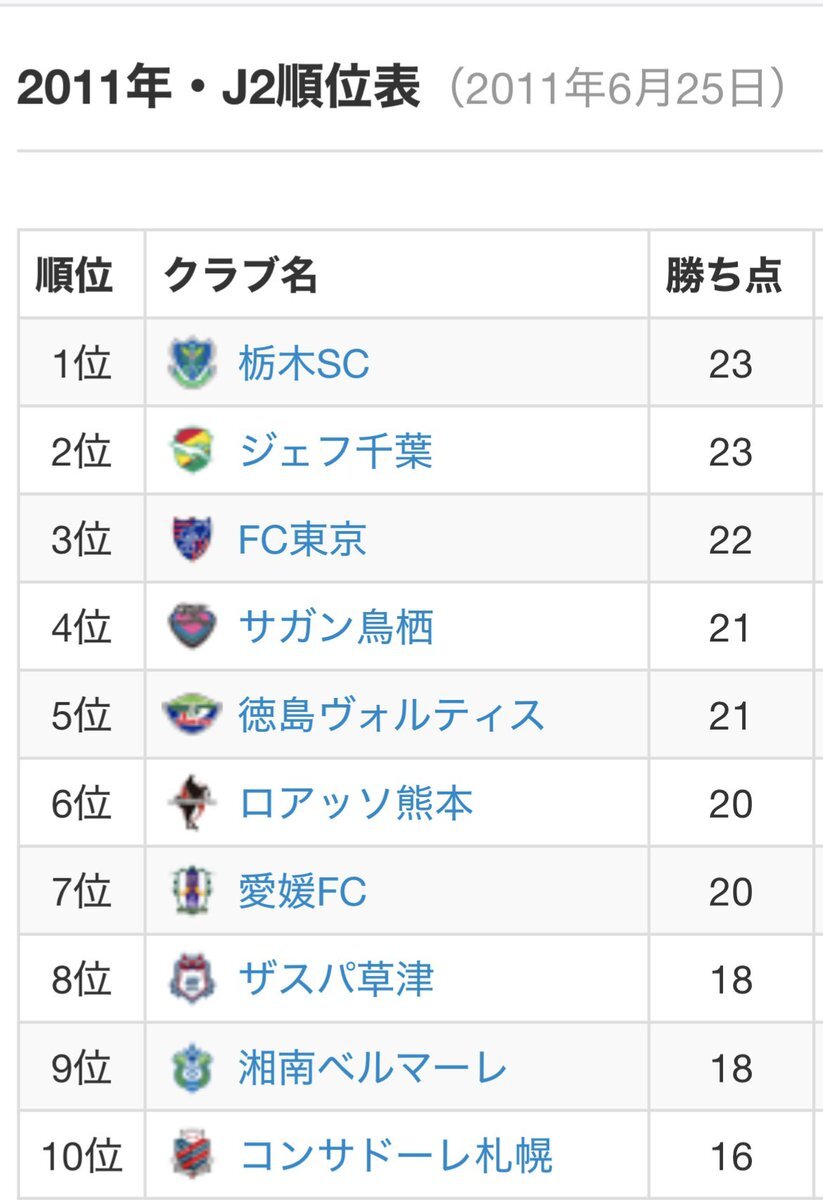Open the ジェフ千葉 link

(335, 452)
